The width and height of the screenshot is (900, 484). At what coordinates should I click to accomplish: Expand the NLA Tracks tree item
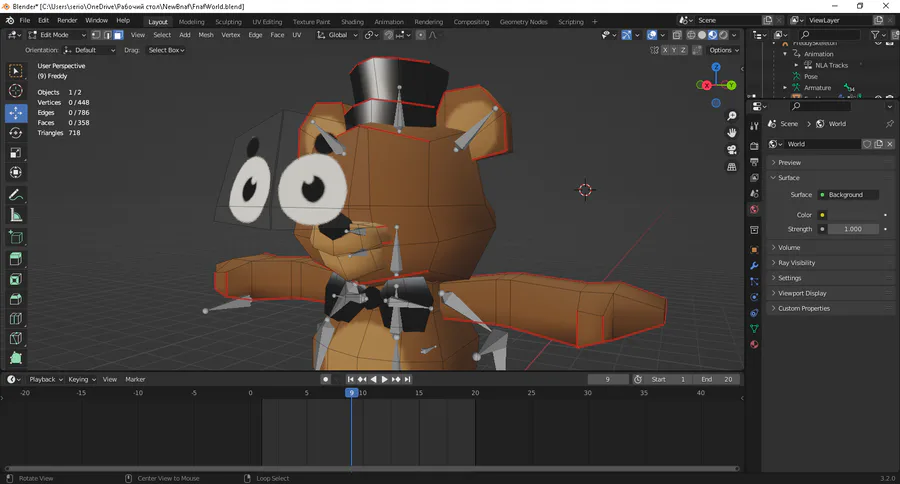click(x=796, y=65)
